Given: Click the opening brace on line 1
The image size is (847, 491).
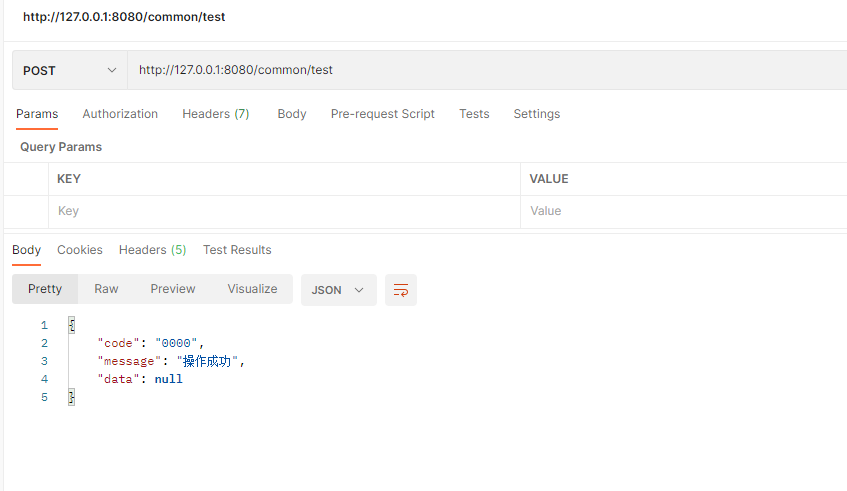Looking at the screenshot, I should tap(71, 325).
